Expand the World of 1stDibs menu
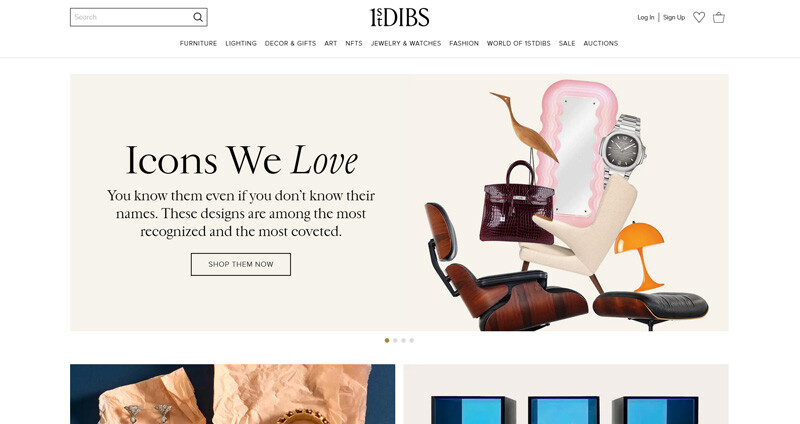Viewport: 800px width, 424px height. click(x=518, y=43)
